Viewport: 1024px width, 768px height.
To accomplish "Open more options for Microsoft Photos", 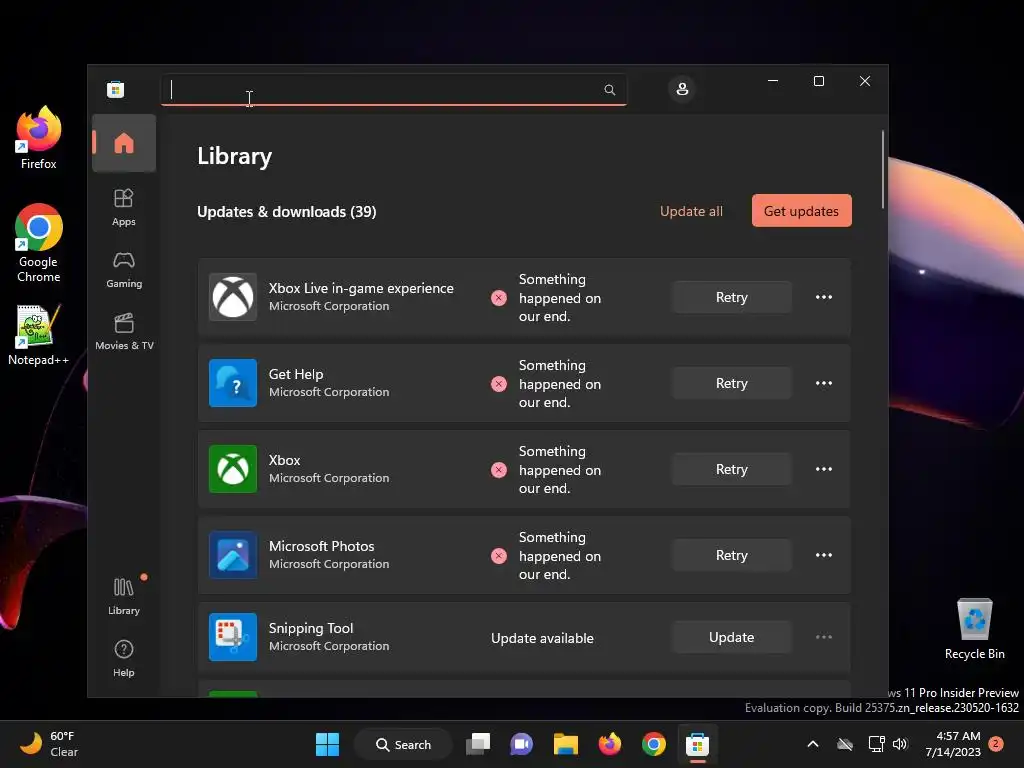I will [x=824, y=555].
